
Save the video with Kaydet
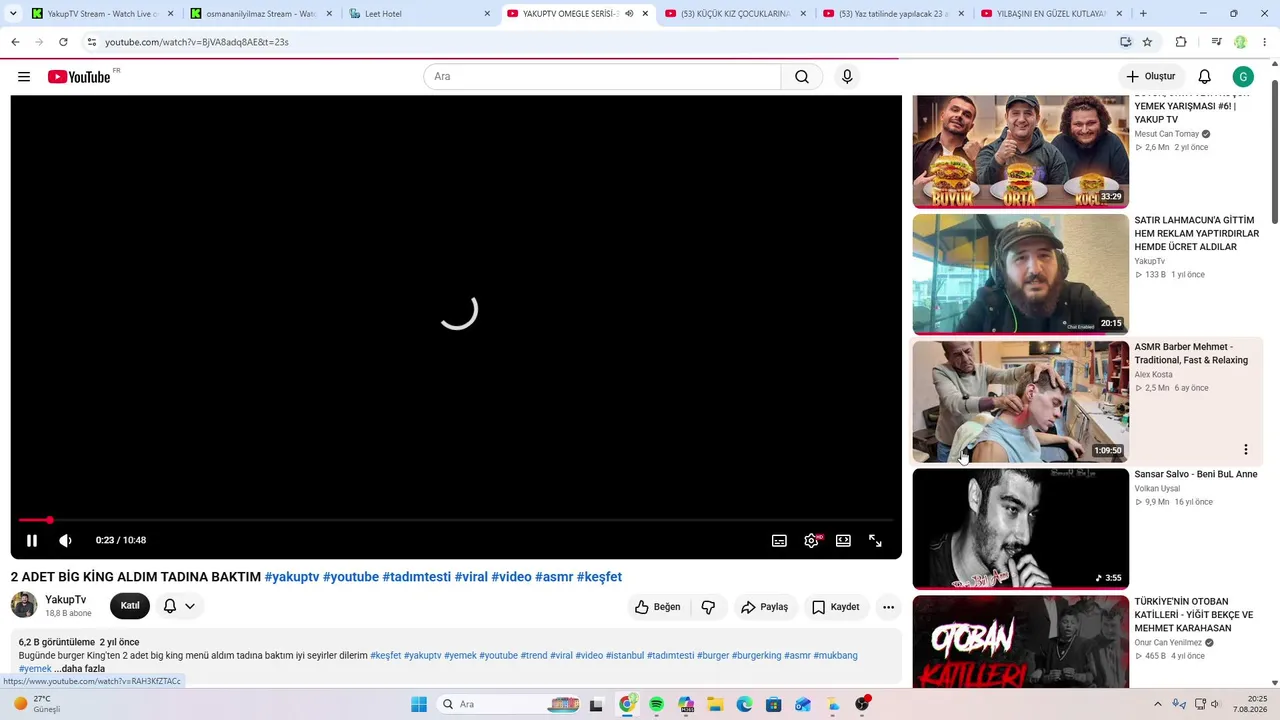[x=835, y=607]
